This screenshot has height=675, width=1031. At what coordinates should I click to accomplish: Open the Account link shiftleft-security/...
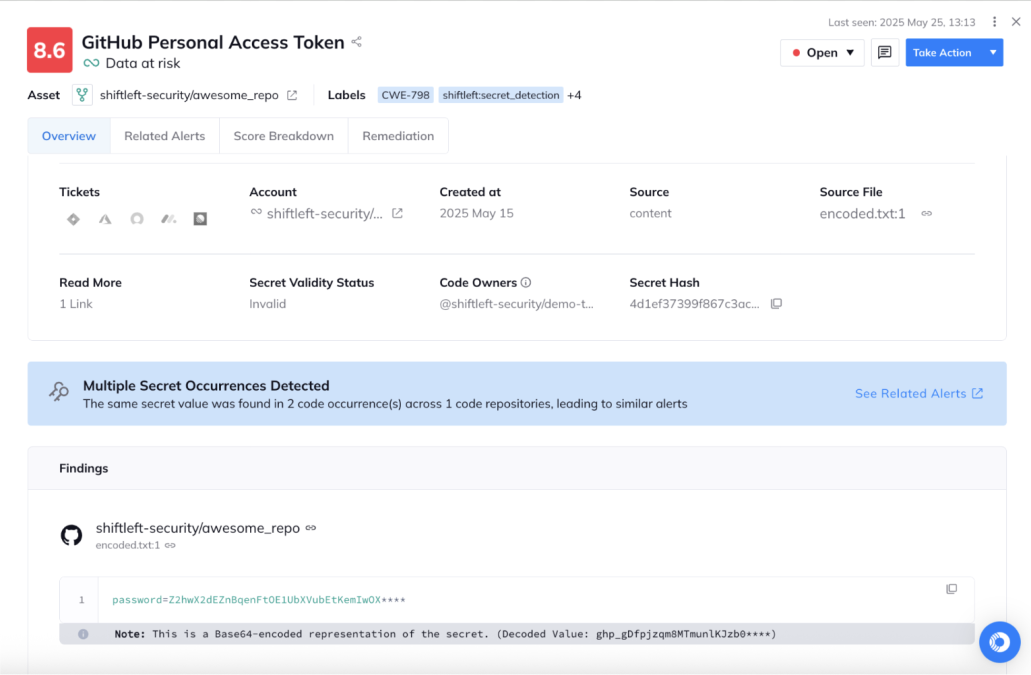pyautogui.click(x=325, y=214)
